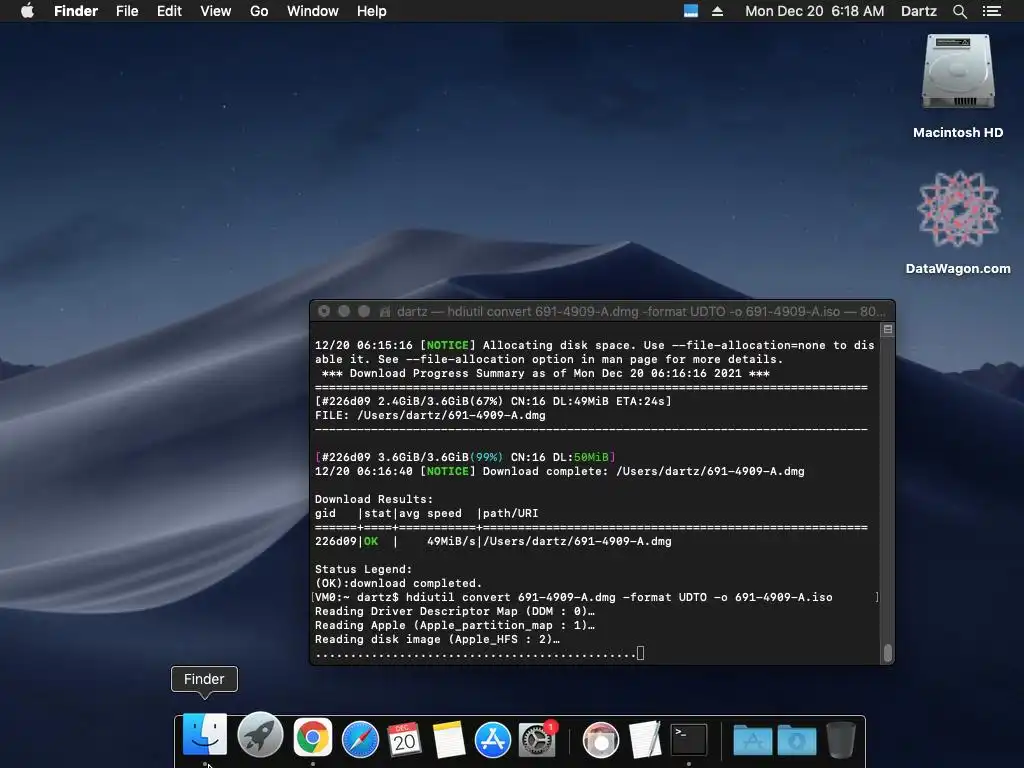Open the yellow Notes app in dock
The width and height of the screenshot is (1024, 768).
pos(448,739)
